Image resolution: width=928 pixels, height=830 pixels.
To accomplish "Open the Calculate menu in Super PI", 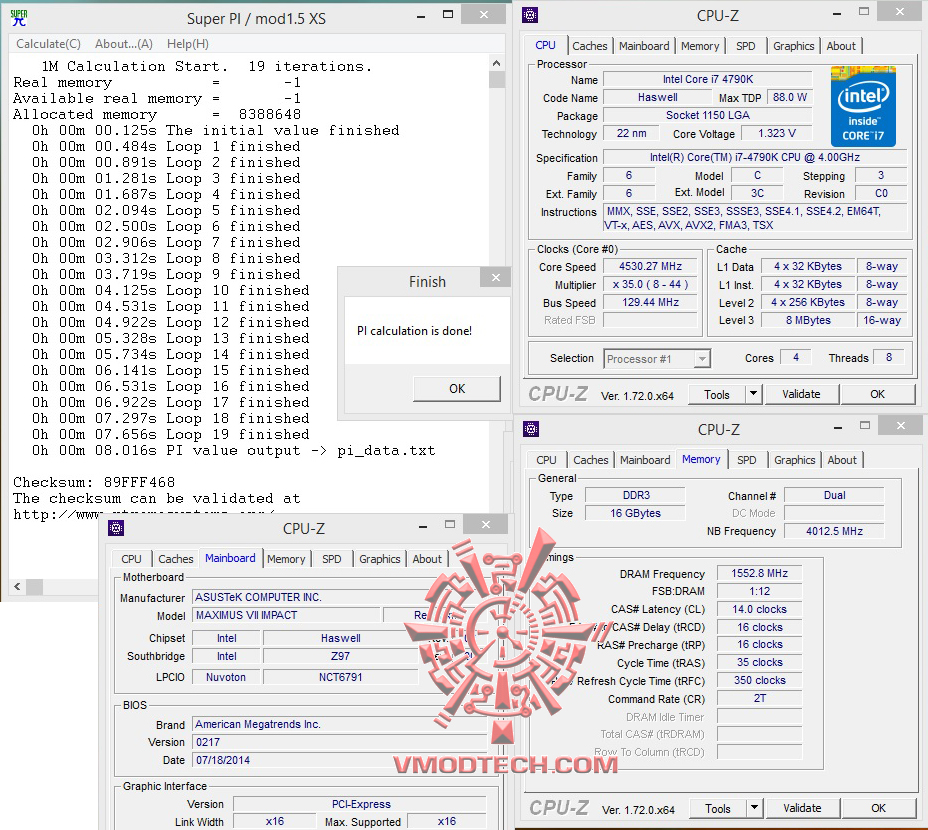I will (x=49, y=44).
